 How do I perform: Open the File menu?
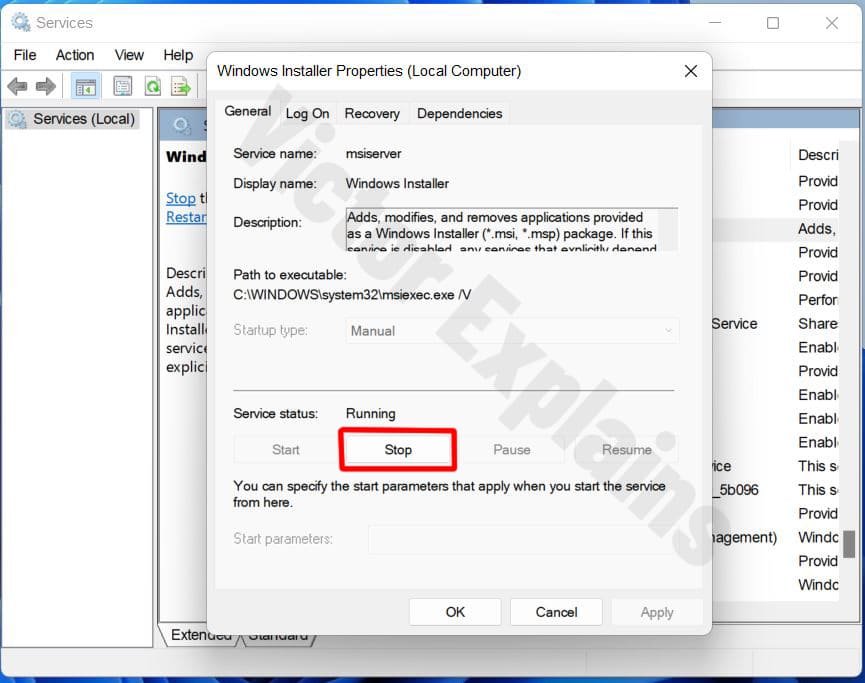25,55
